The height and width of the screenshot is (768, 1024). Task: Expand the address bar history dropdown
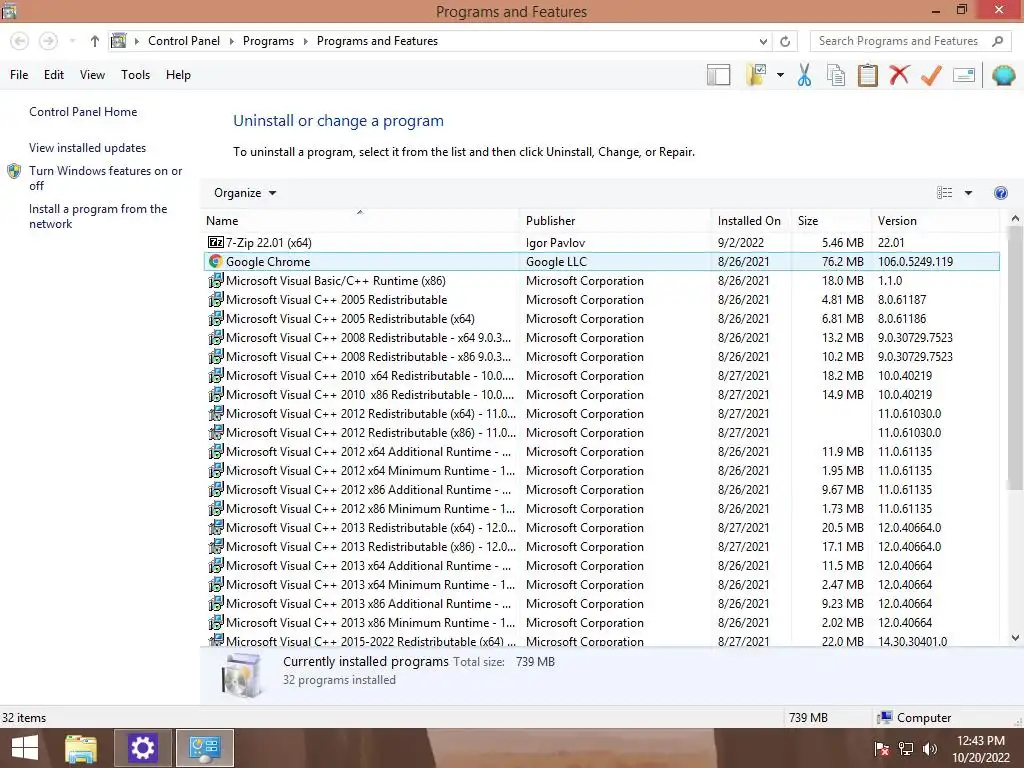point(763,41)
